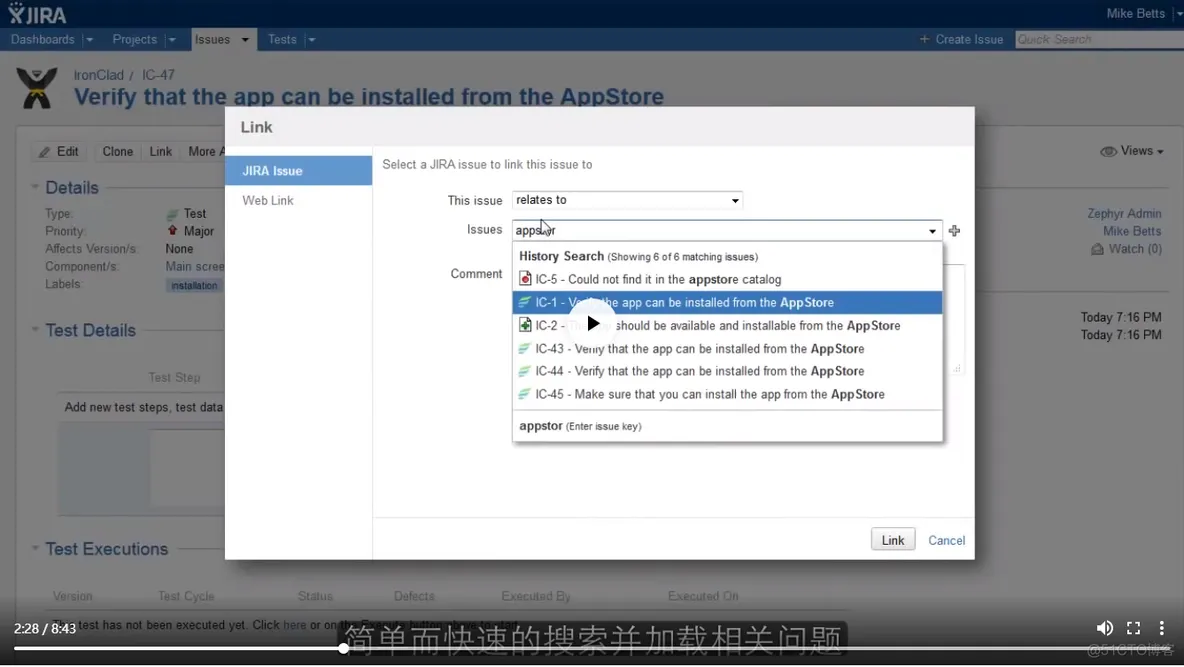Image resolution: width=1184 pixels, height=667 pixels.
Task: Select the JIRA Issue tab in dialog
Action: [298, 171]
